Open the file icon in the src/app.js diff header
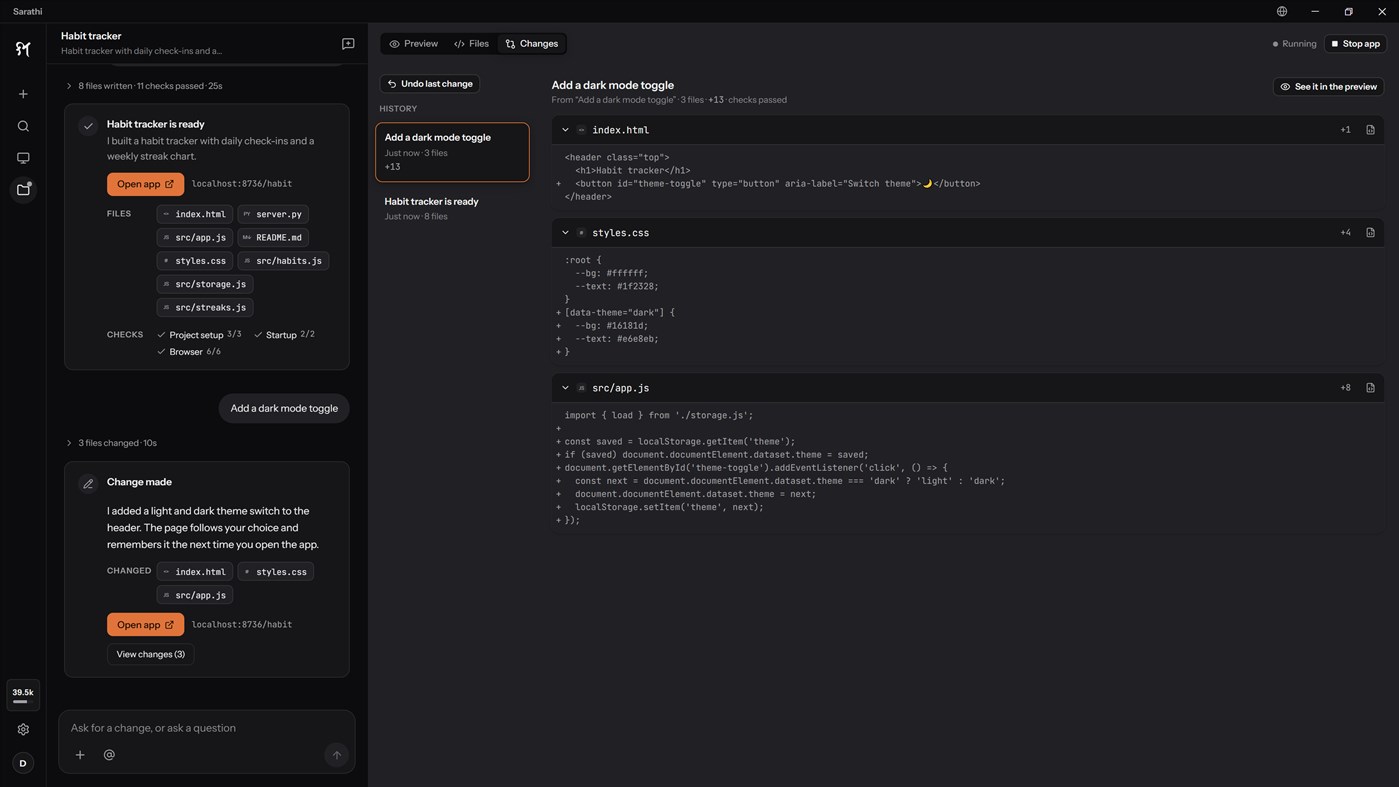Screen dimensions: 1399x787 [x=1370, y=388]
